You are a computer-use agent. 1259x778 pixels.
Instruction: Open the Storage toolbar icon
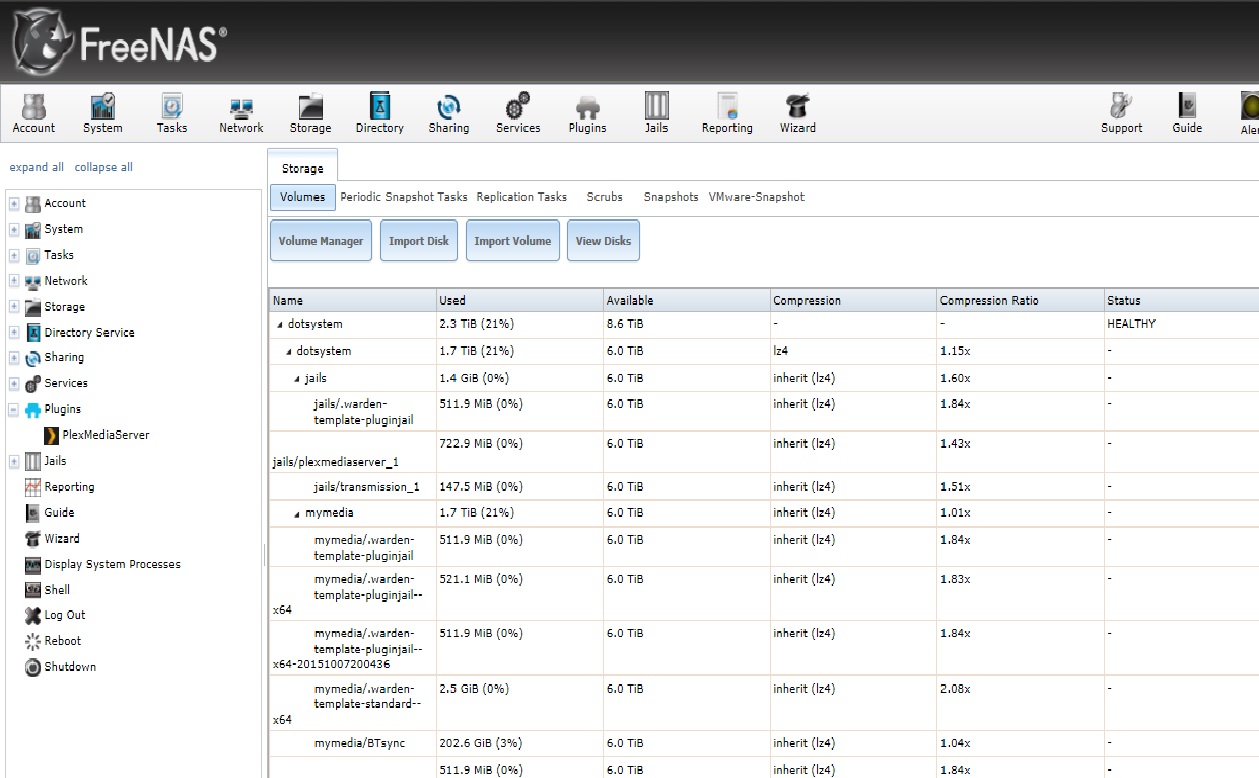click(x=310, y=113)
